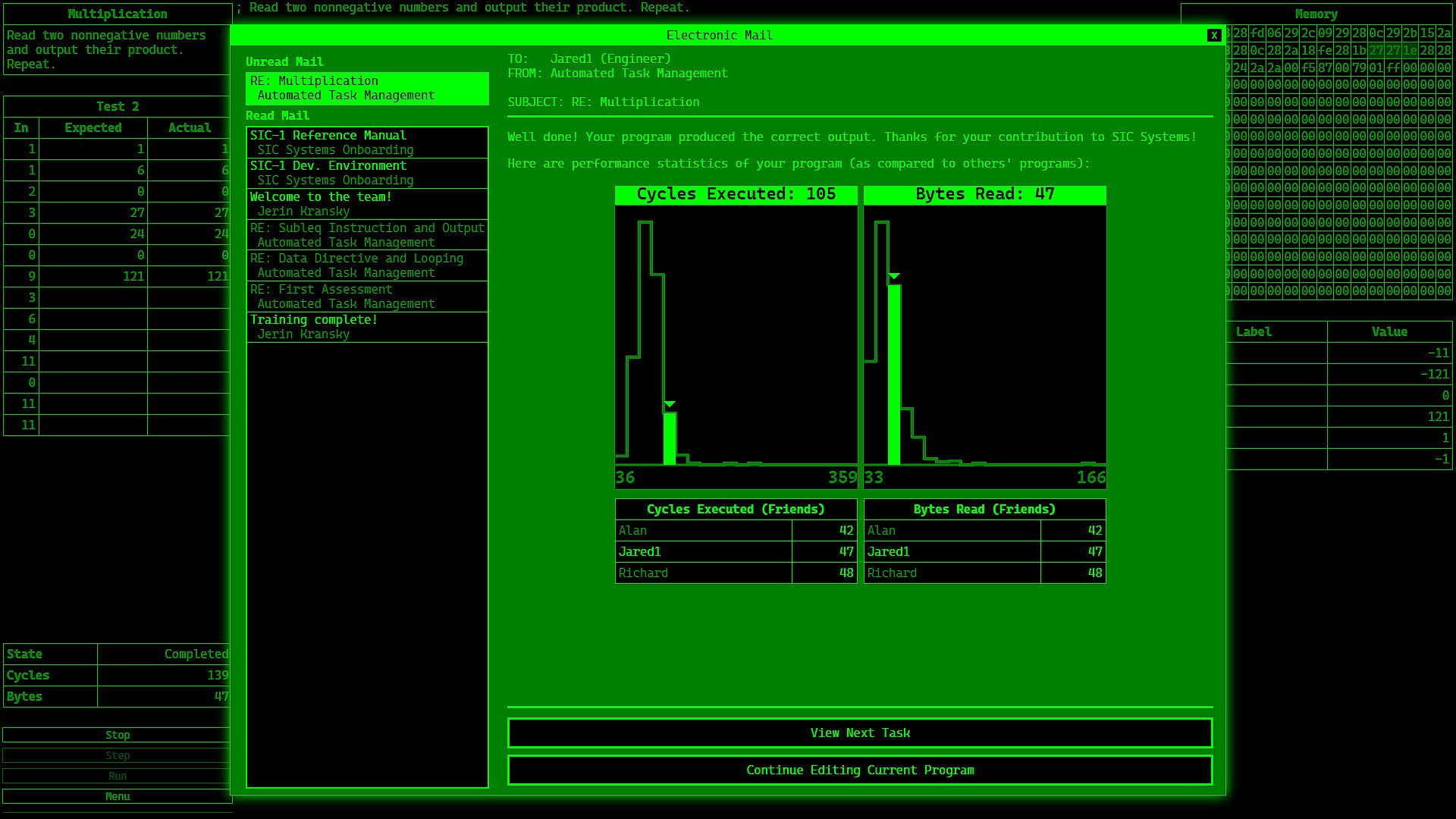Open SIC-1 Dev. Environment mail

pos(367,173)
